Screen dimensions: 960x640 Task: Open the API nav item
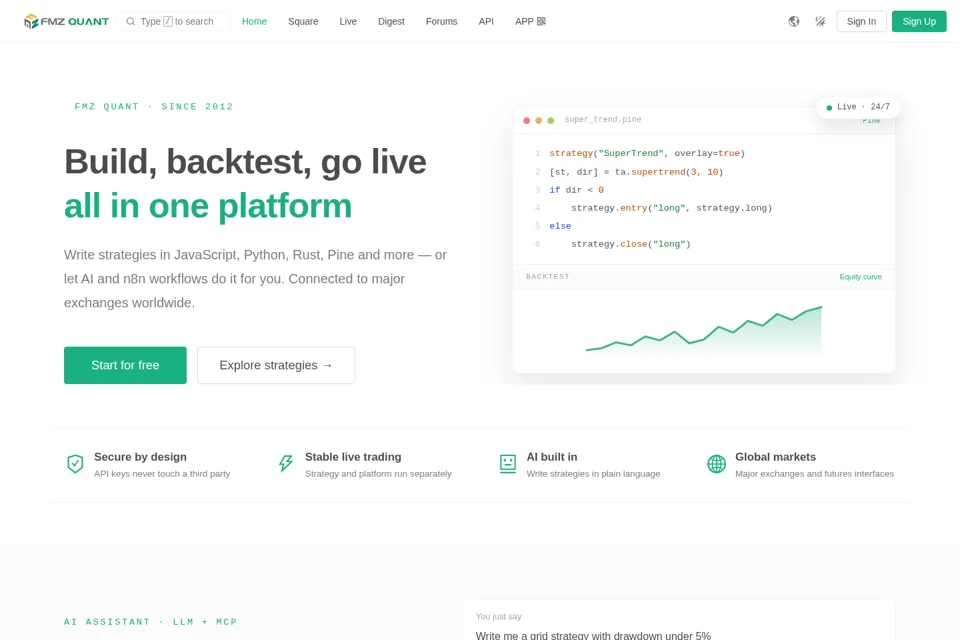(x=486, y=21)
